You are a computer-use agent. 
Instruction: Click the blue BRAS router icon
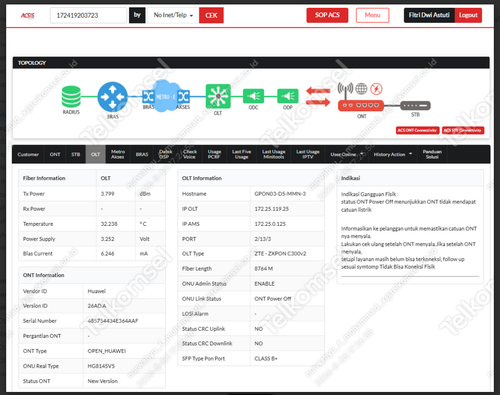pos(113,97)
